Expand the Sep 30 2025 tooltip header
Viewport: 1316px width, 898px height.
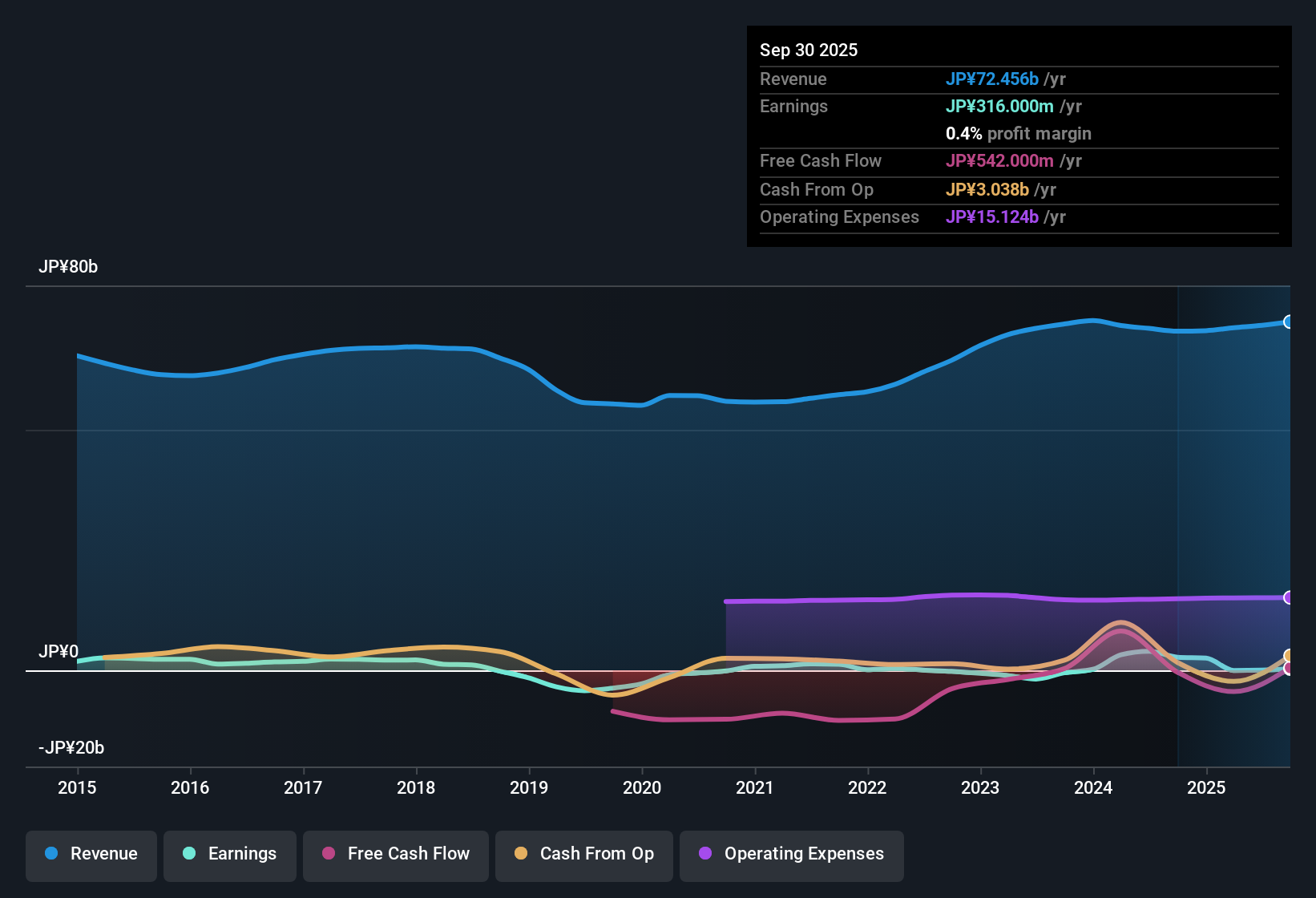[809, 50]
